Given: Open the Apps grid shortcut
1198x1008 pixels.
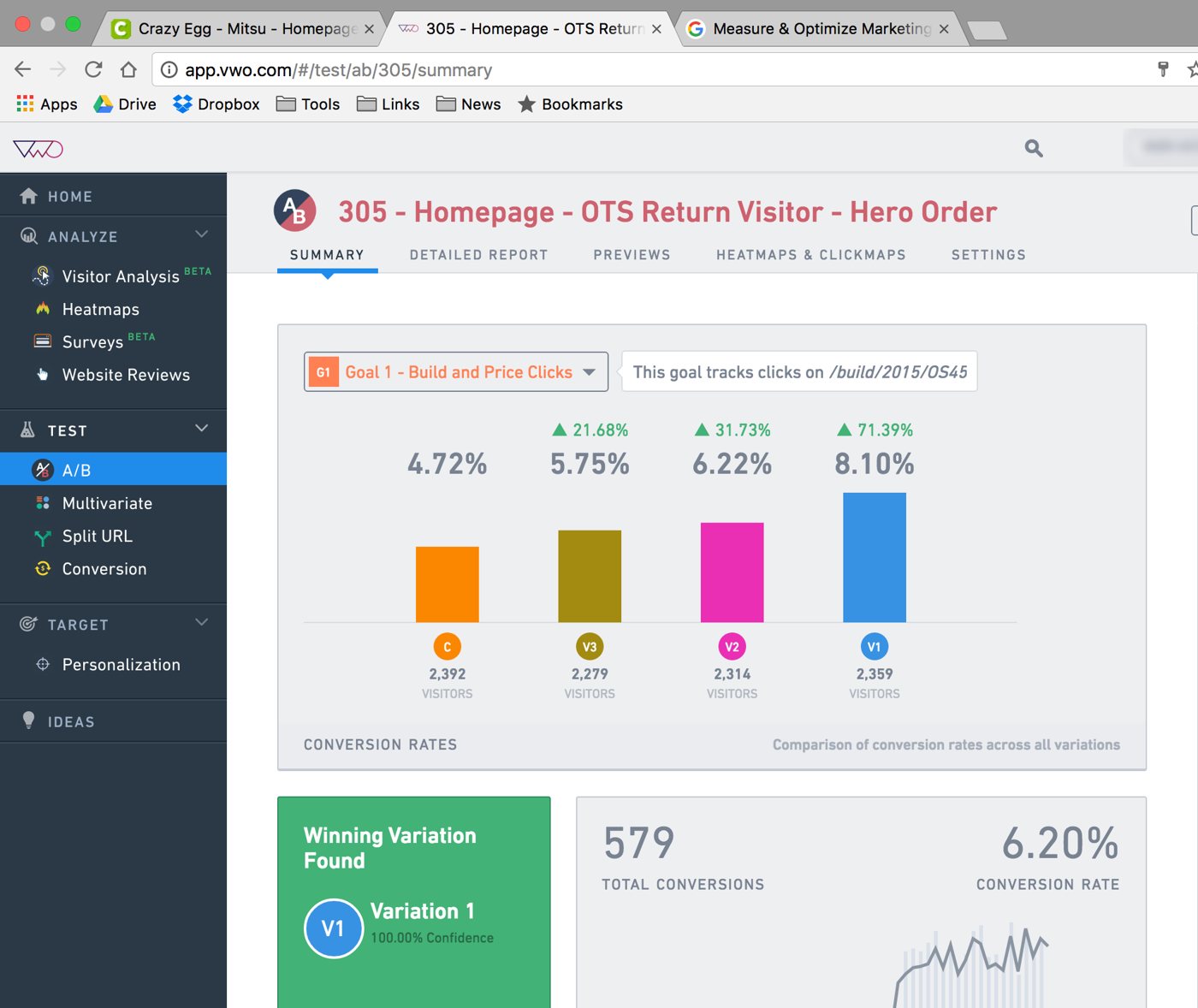Looking at the screenshot, I should click(x=47, y=104).
